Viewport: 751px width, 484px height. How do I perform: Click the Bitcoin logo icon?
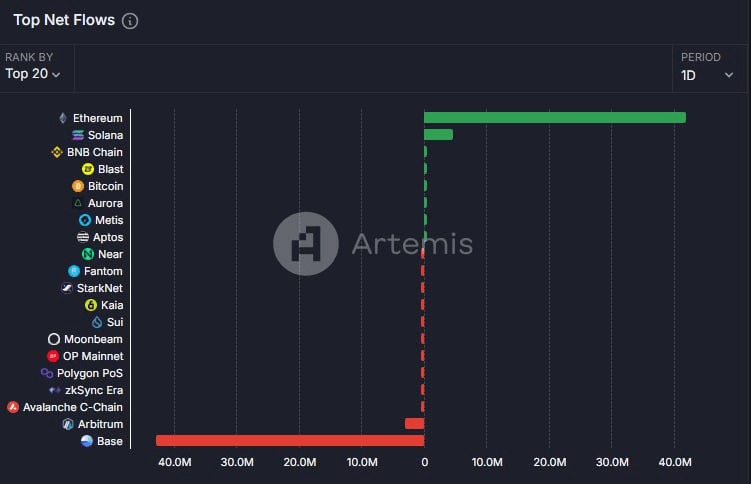78,186
